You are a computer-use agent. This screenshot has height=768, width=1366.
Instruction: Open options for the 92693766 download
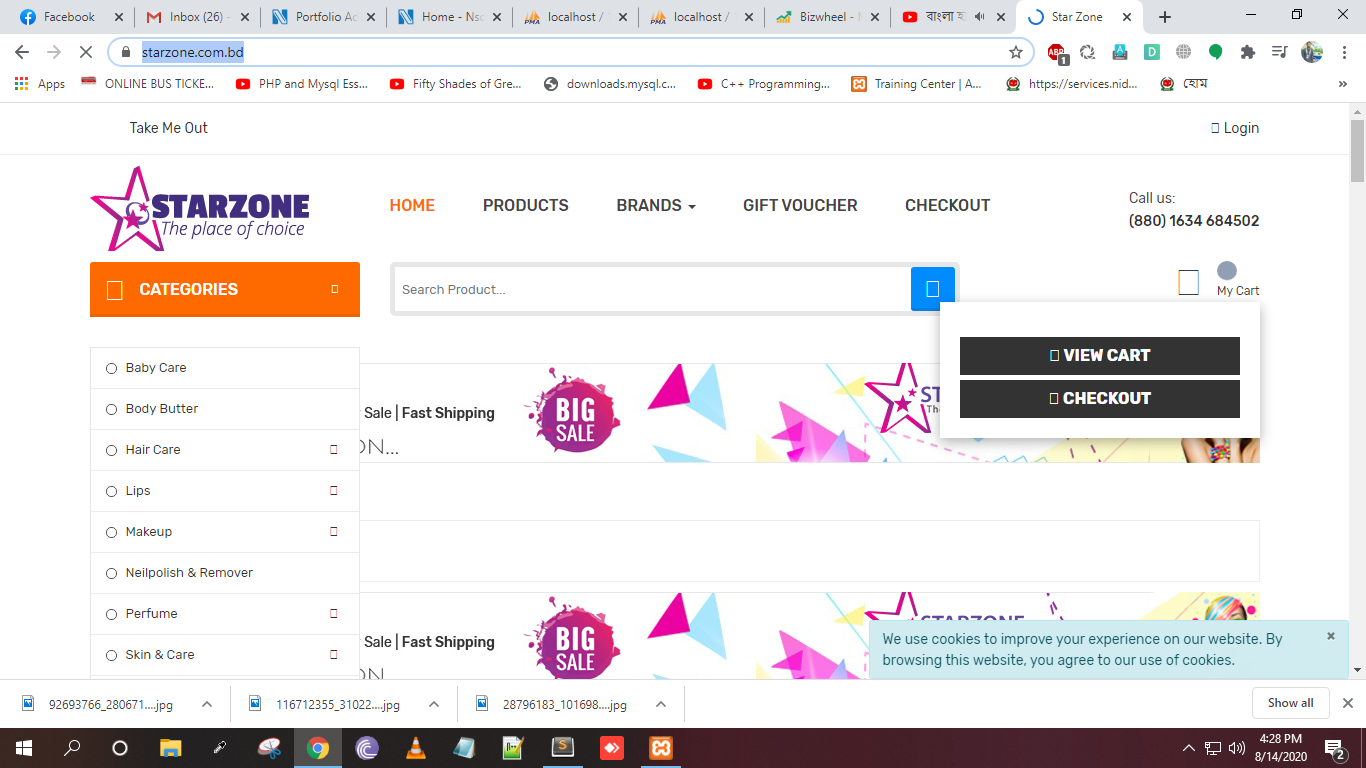click(207, 704)
